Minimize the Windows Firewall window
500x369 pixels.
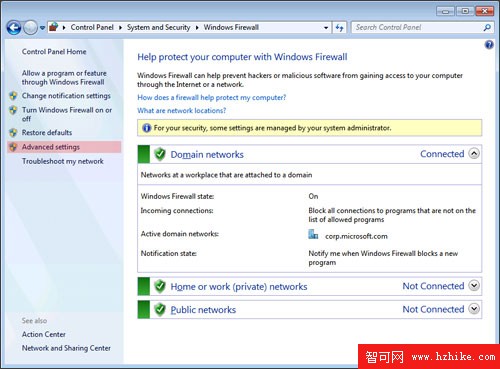(x=445, y=11)
